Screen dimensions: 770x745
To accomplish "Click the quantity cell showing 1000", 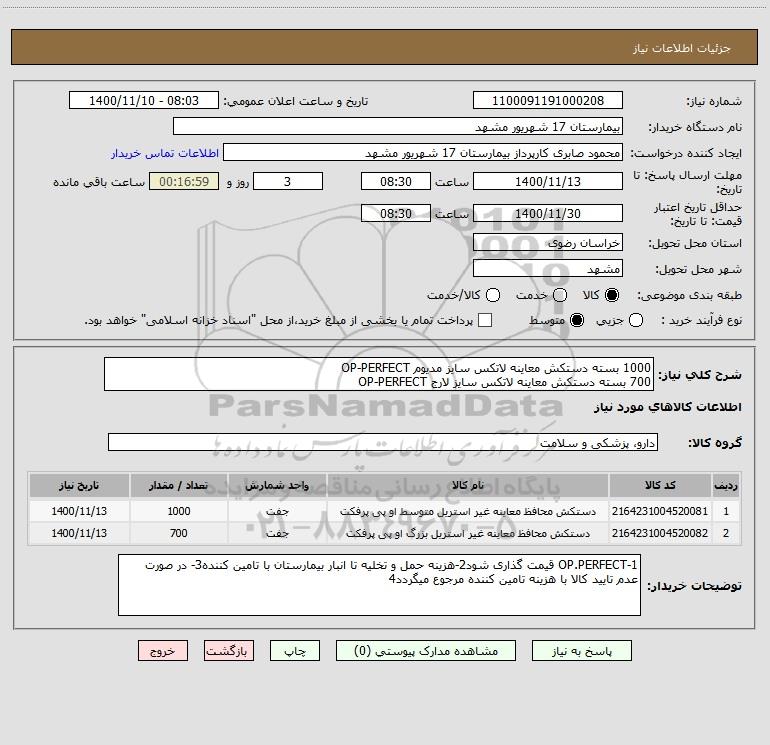I will [x=179, y=511].
